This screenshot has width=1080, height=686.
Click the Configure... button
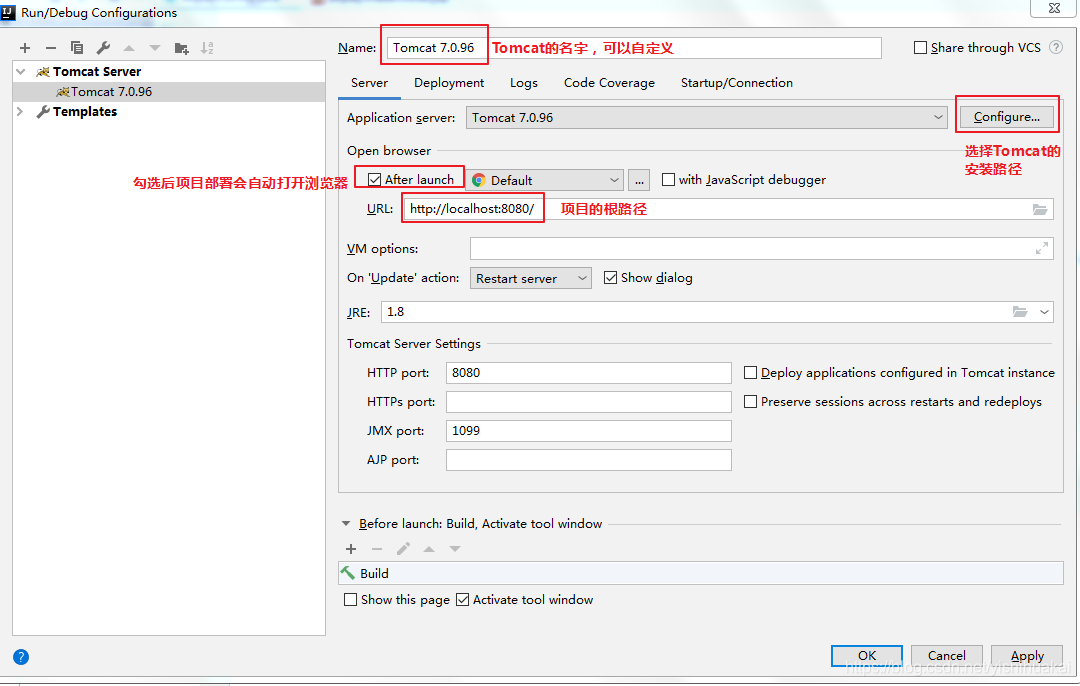pyautogui.click(x=1007, y=116)
